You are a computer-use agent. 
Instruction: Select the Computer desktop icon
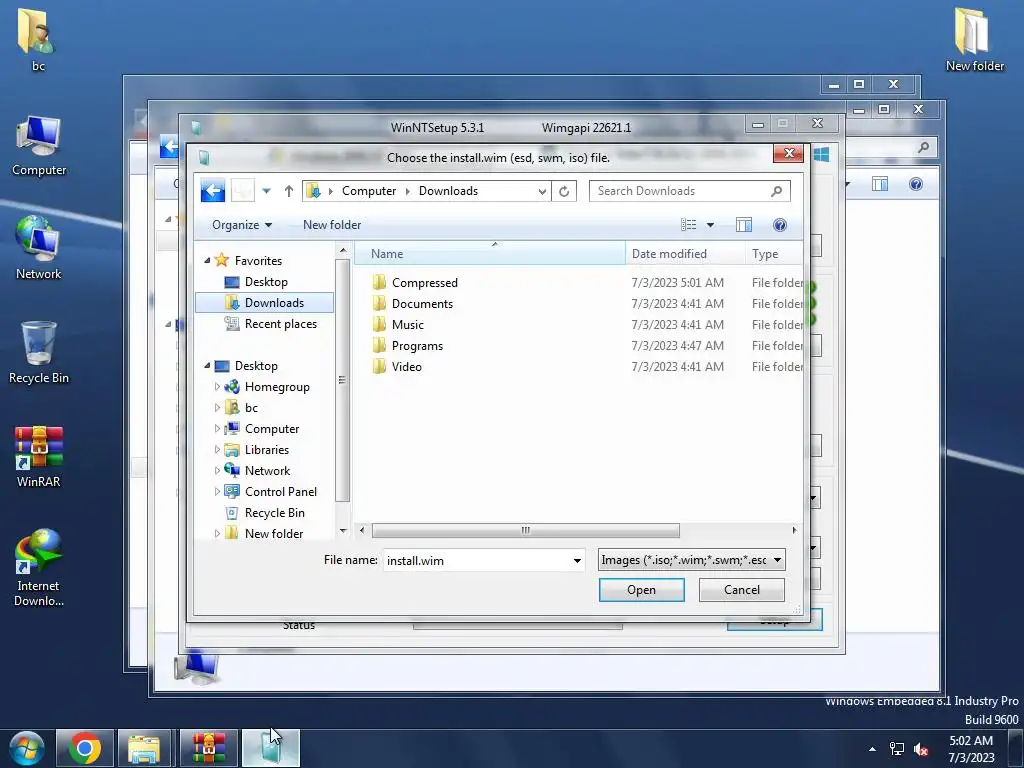pyautogui.click(x=39, y=146)
